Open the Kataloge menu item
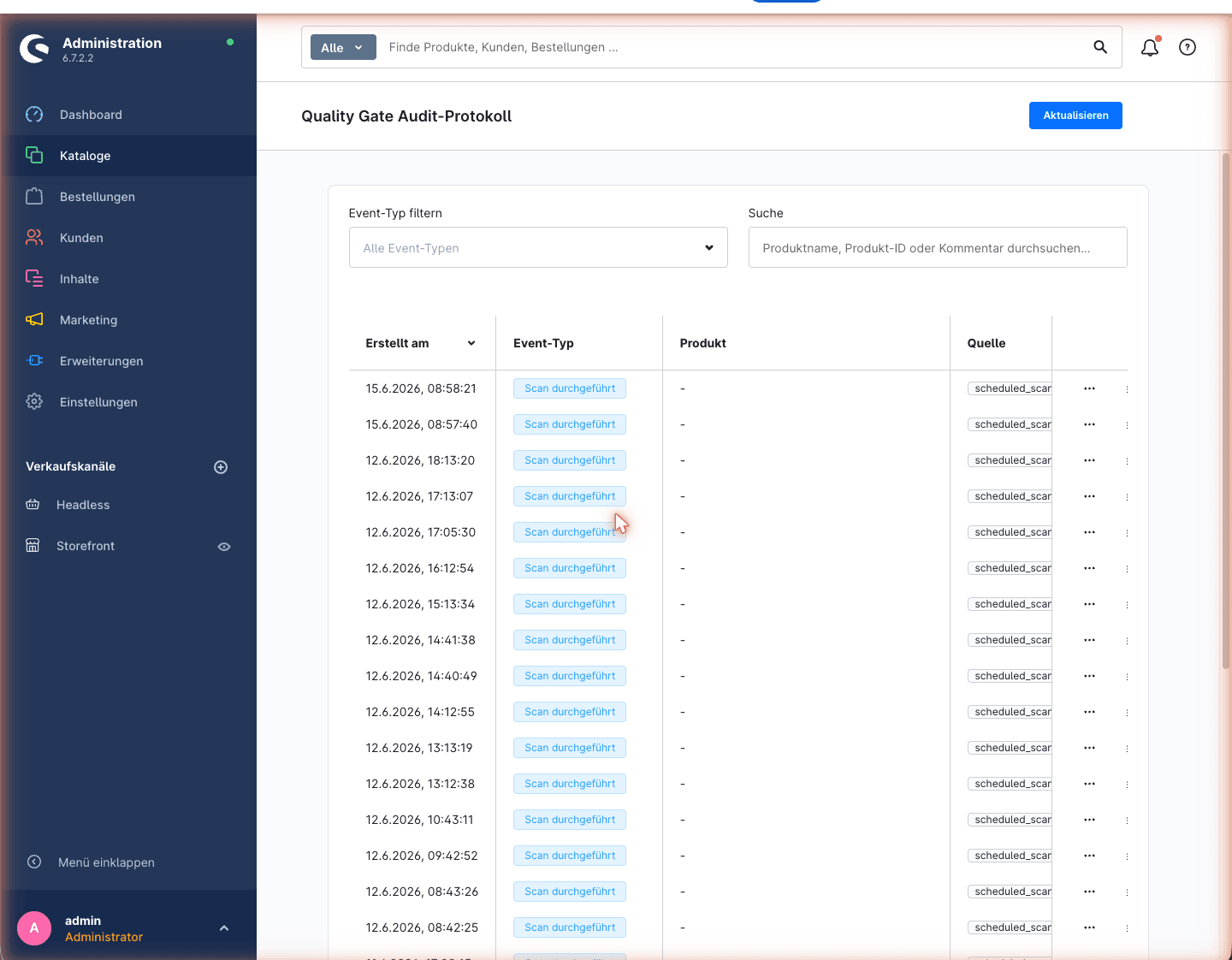The image size is (1232, 960). [x=128, y=156]
